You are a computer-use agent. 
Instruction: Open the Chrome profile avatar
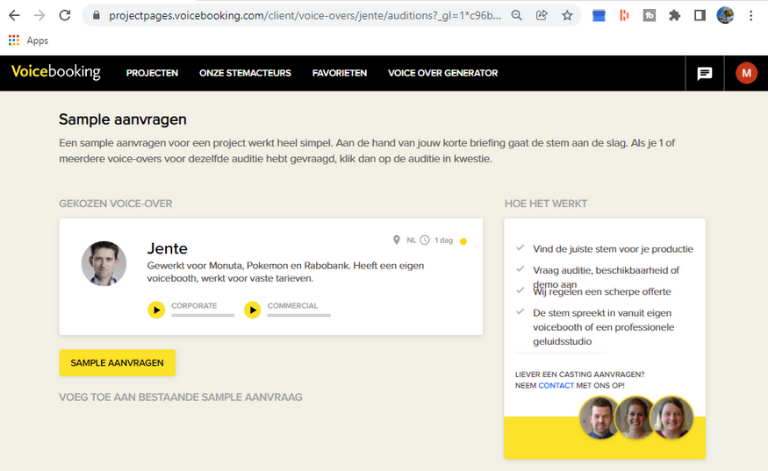[x=725, y=16]
